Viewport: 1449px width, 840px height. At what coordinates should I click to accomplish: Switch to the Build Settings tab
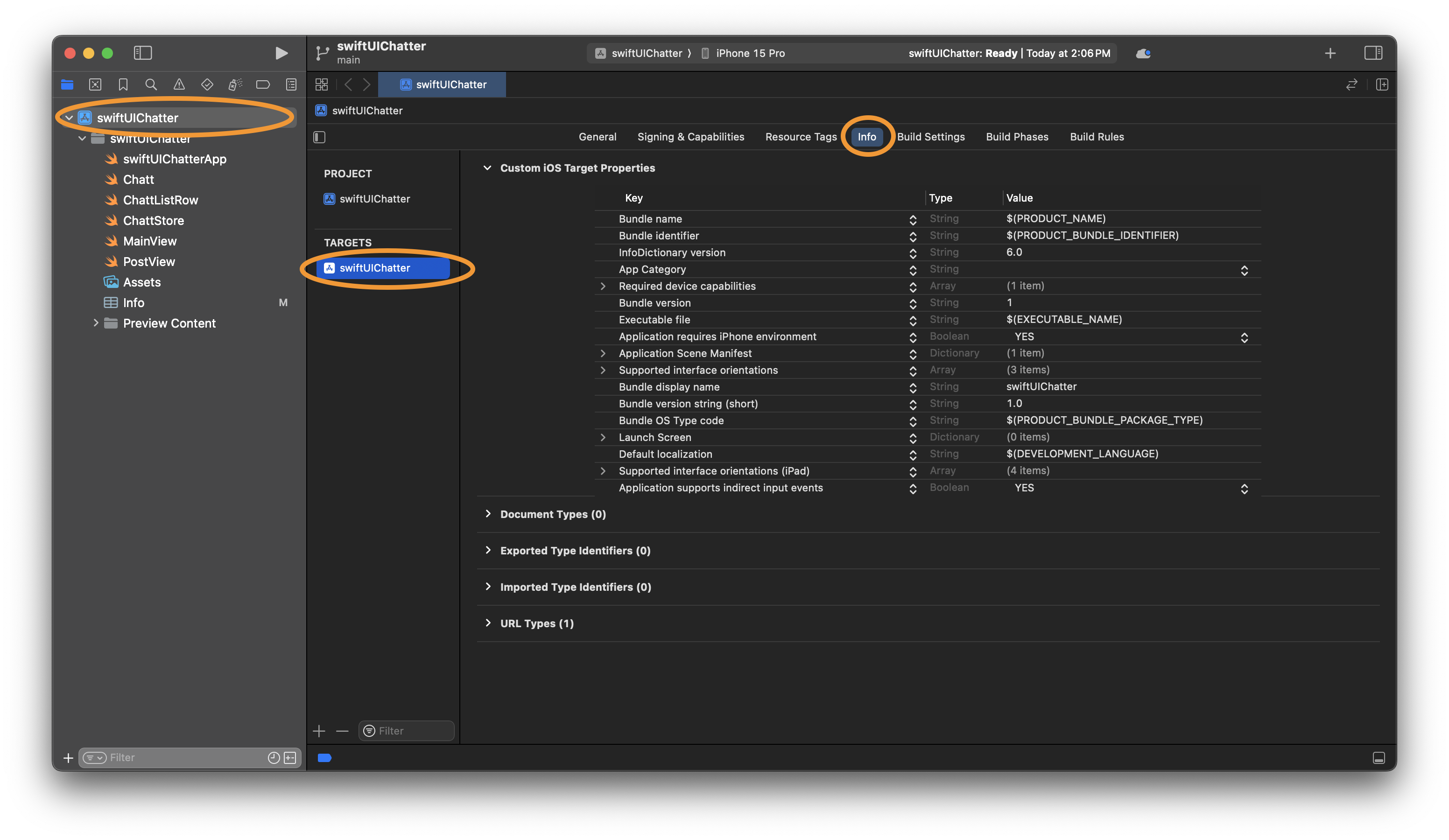tap(930, 137)
